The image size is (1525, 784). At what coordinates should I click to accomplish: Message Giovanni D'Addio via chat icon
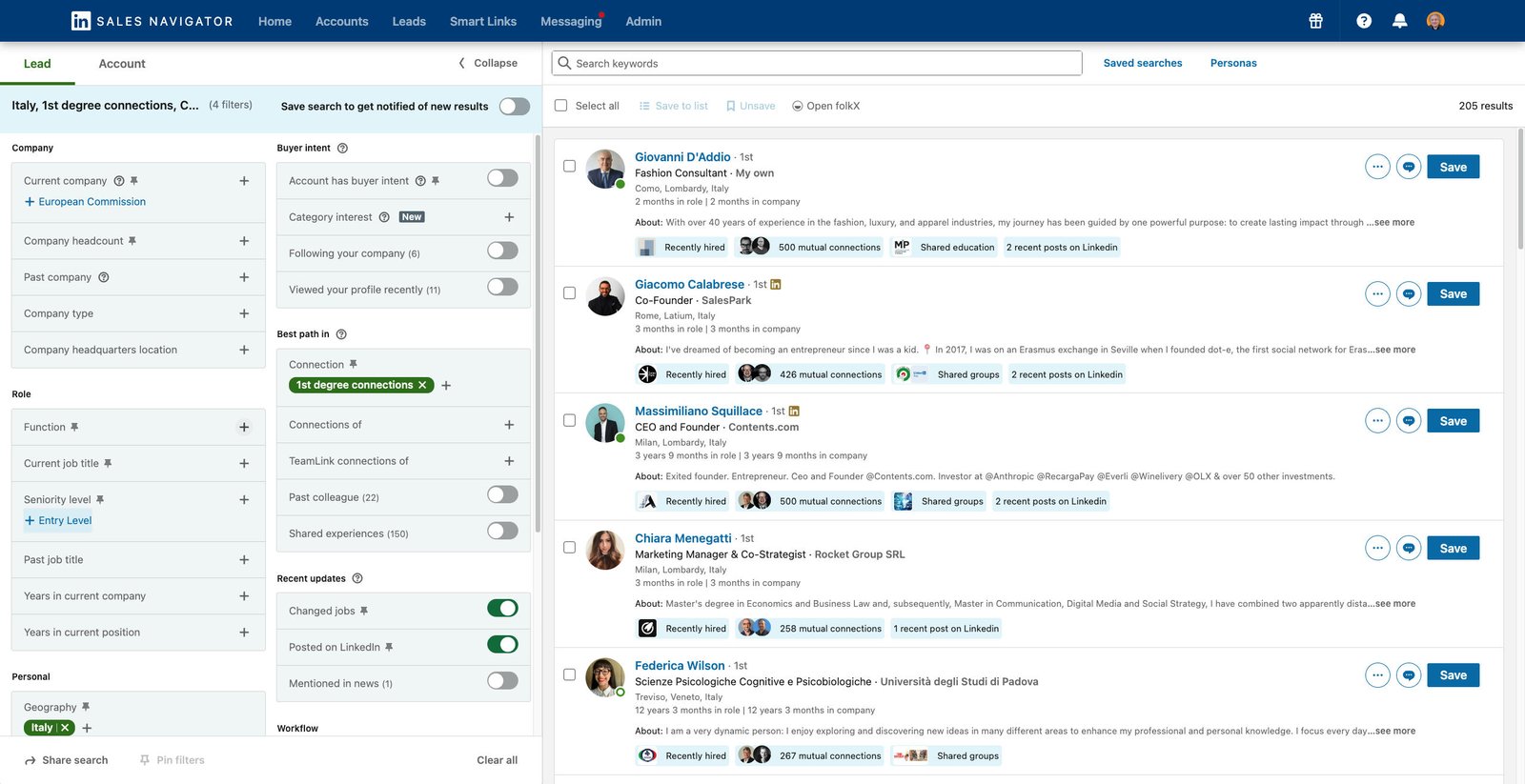point(1409,167)
